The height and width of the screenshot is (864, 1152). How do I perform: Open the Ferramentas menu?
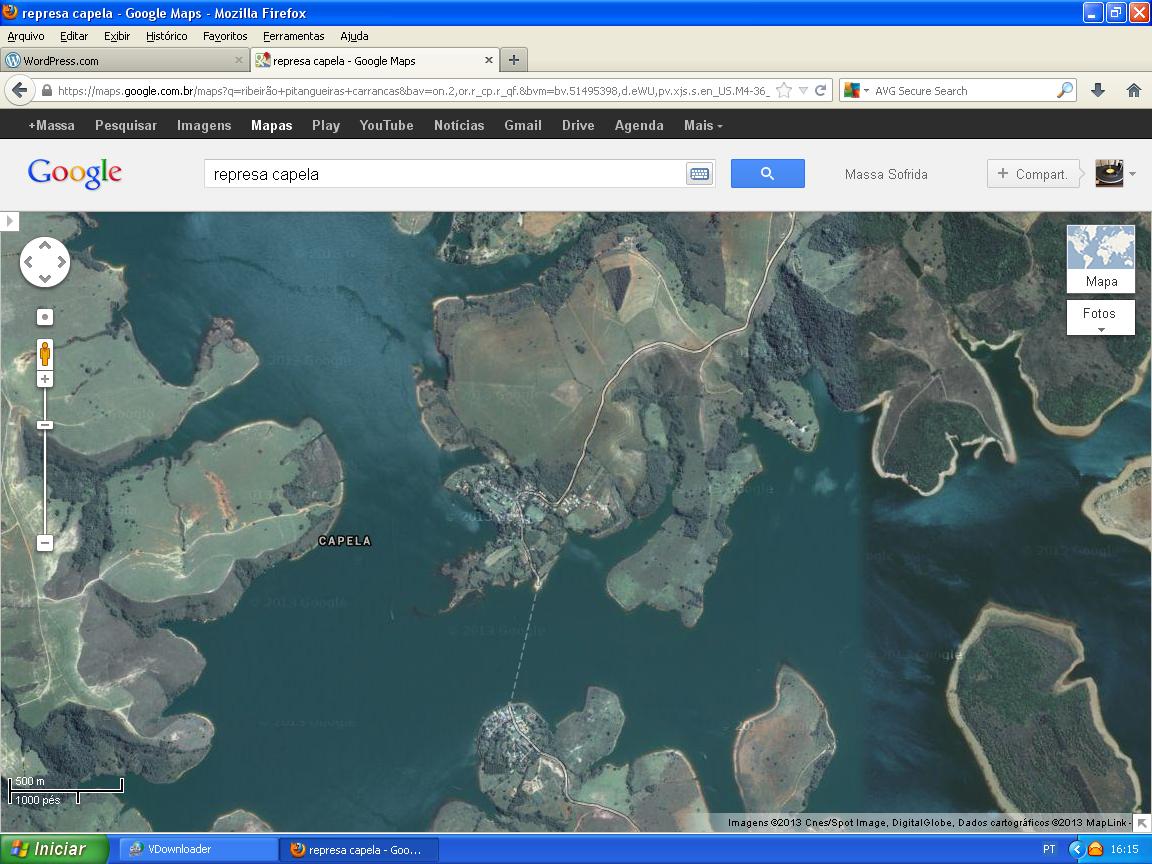(x=293, y=36)
